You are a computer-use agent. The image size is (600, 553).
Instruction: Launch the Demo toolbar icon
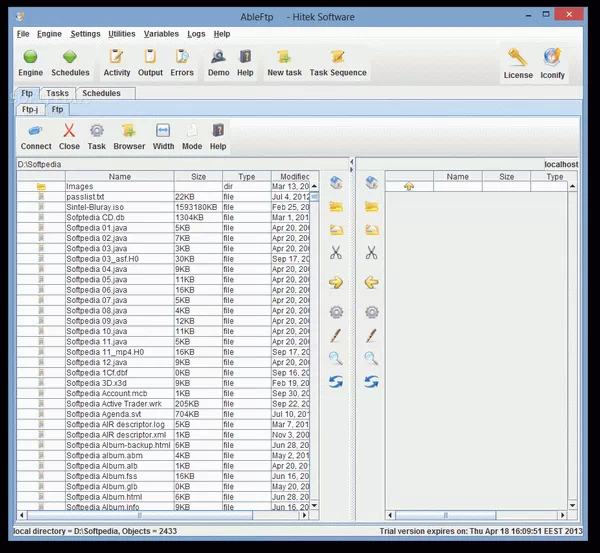218,57
